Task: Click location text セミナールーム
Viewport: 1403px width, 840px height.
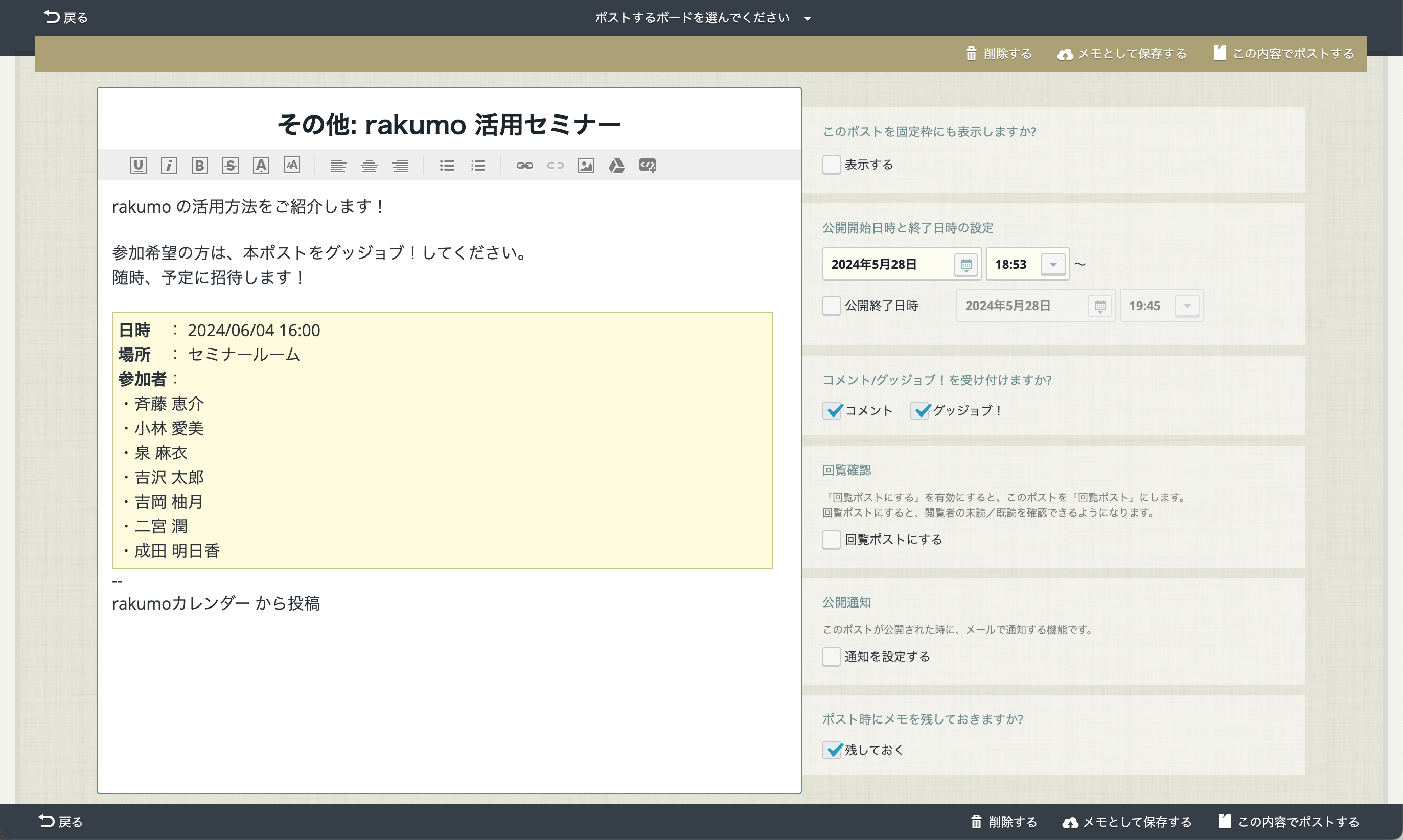Action: (x=243, y=354)
